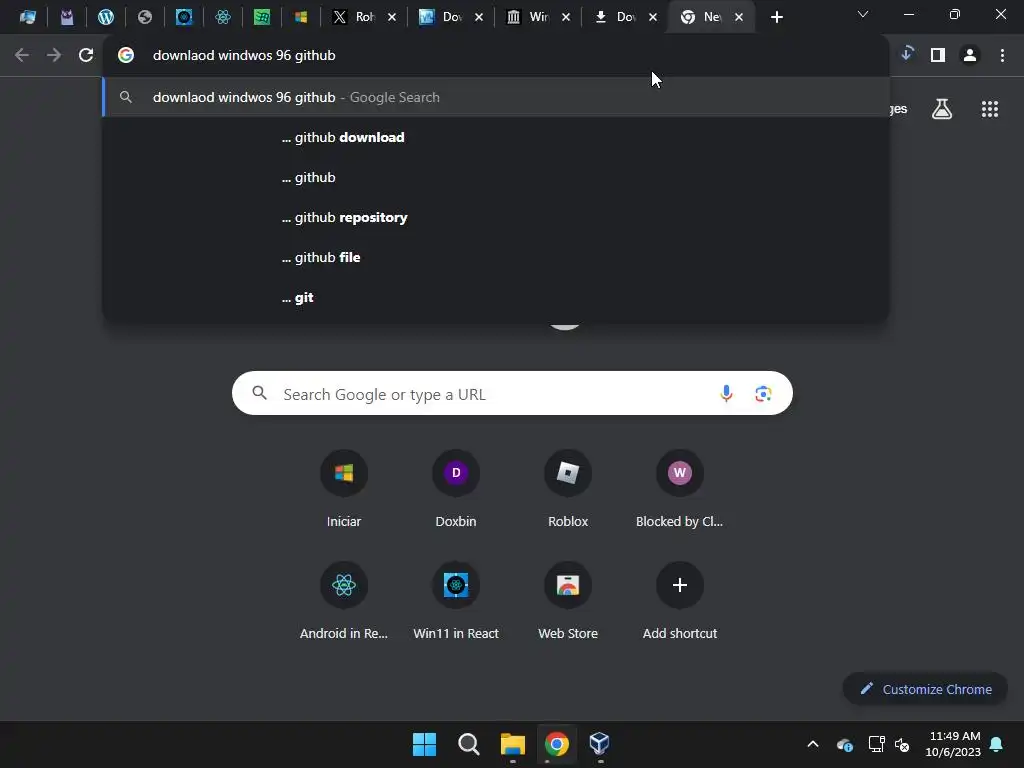Image resolution: width=1024 pixels, height=768 pixels.
Task: Search by image with Google Lens icon
Action: (763, 394)
